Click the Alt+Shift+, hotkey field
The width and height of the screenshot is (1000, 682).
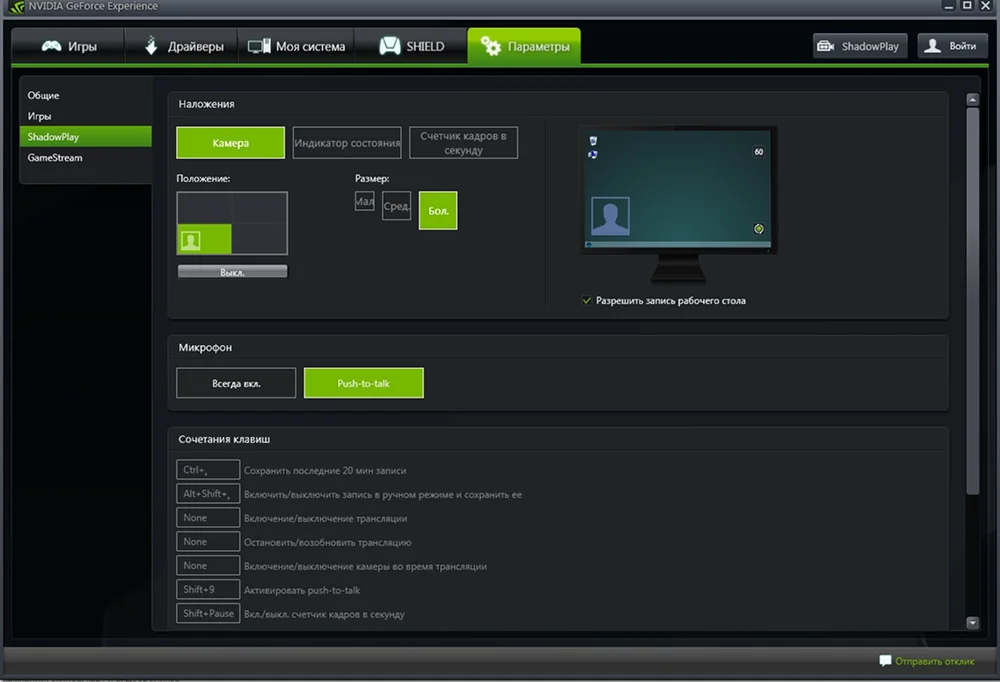coord(208,494)
